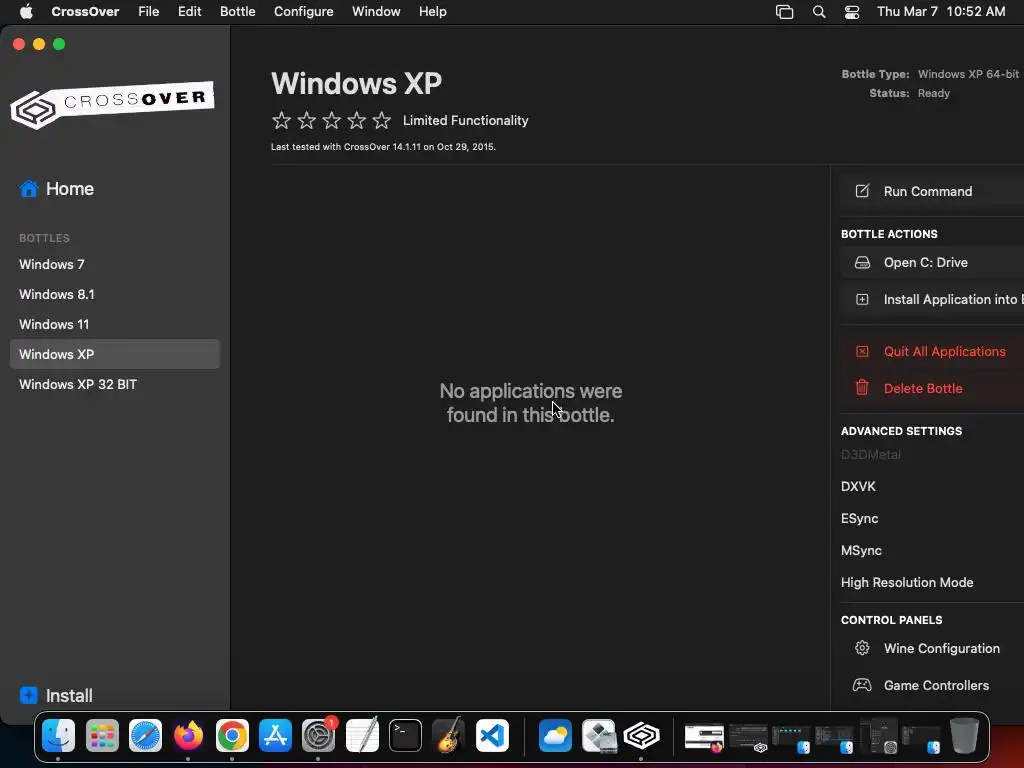Restore minimized window with CrossOver badge
This screenshot has width=1024, height=768.
pyautogui.click(x=748, y=737)
